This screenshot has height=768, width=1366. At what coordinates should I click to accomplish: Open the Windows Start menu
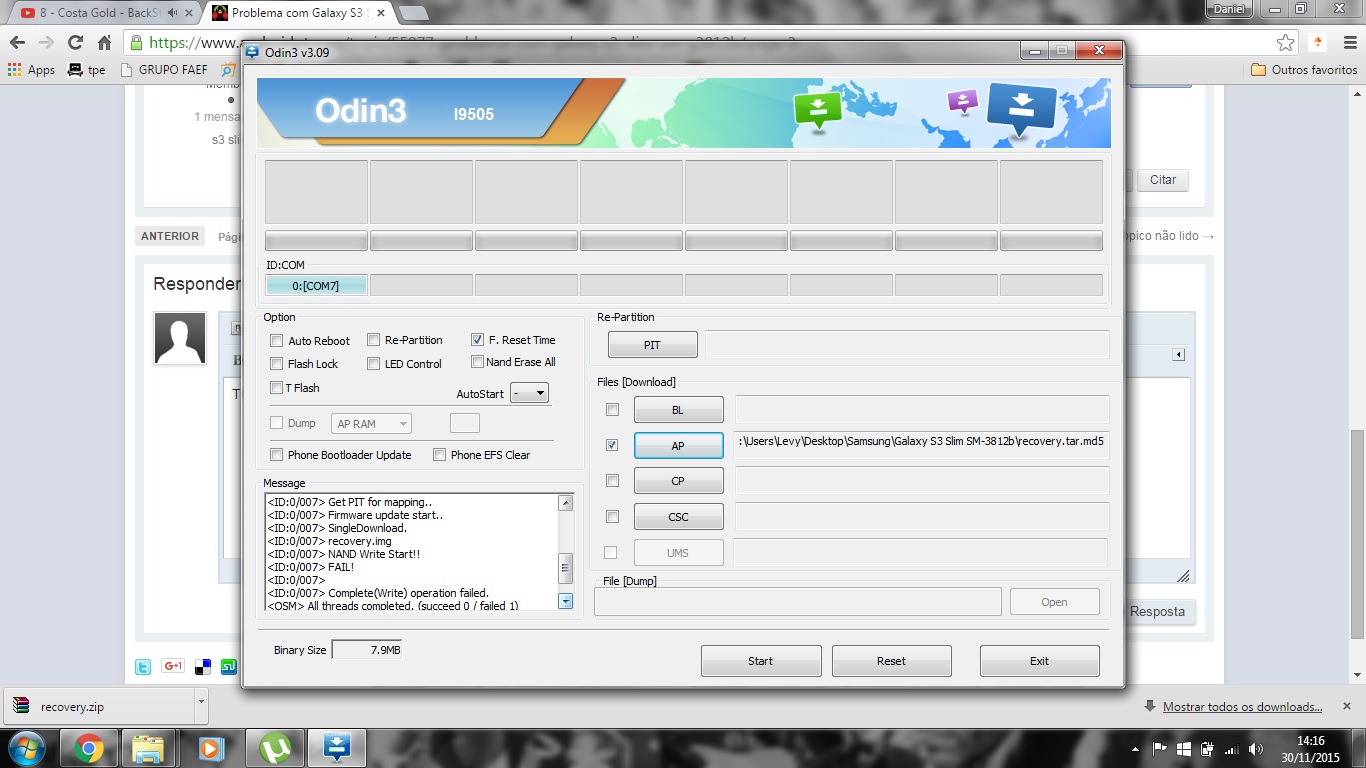pyautogui.click(x=27, y=748)
